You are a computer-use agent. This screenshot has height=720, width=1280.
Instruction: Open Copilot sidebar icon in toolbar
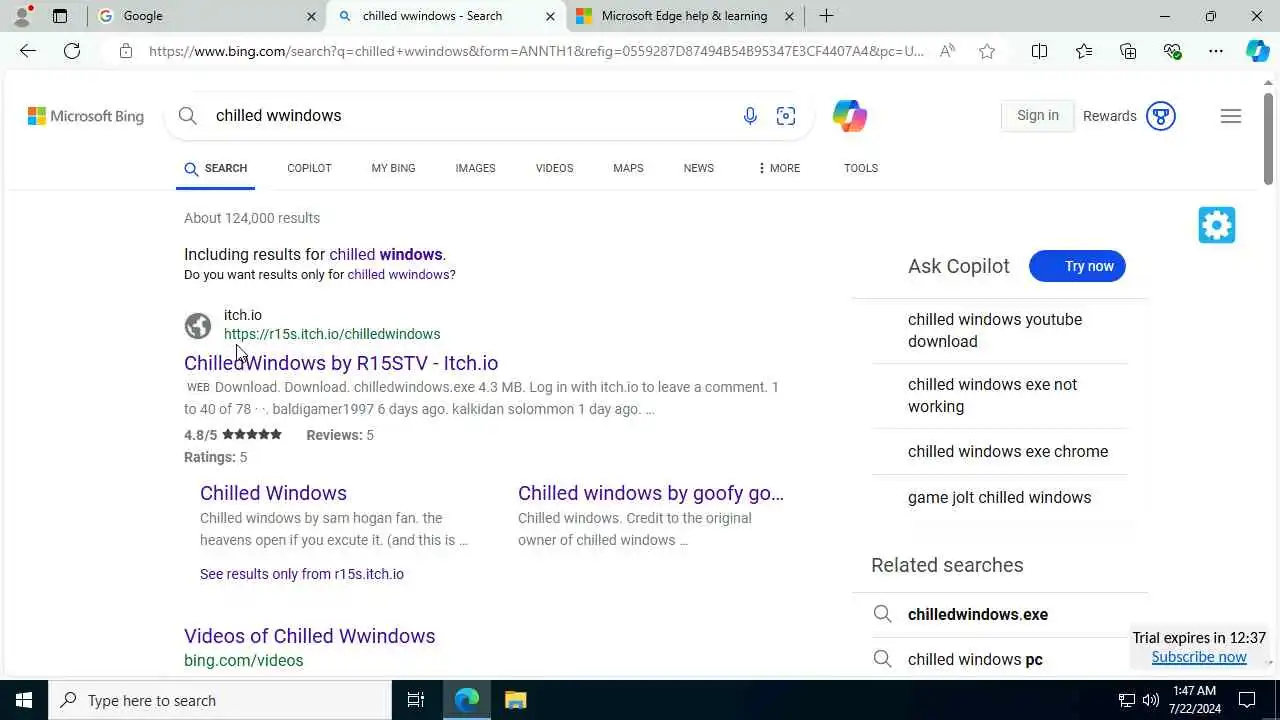point(1258,51)
